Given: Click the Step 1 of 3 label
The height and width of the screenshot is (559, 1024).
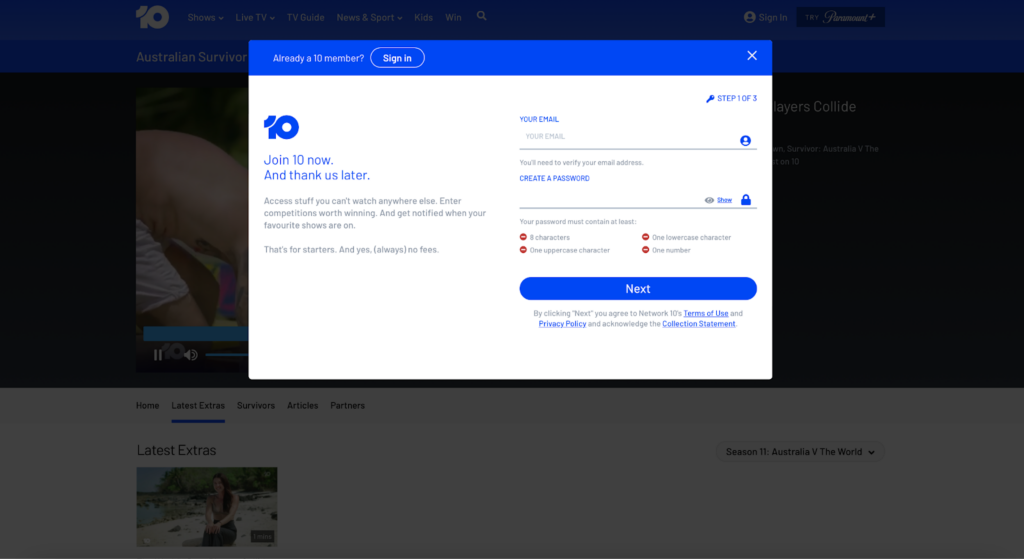Looking at the screenshot, I should point(737,99).
